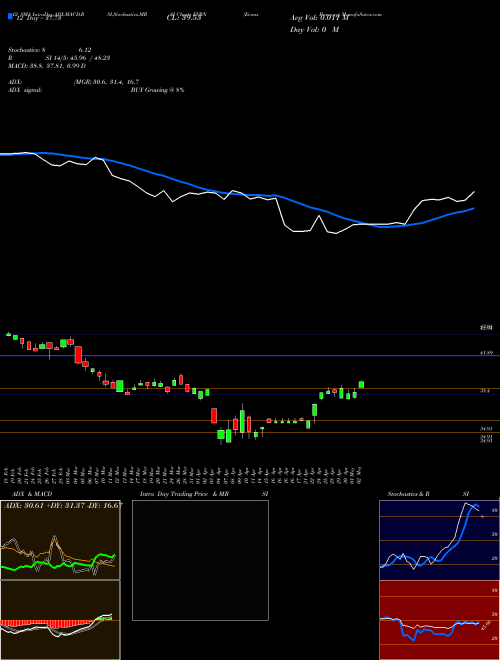
Task: Select the 'Day Vol: 0 M' text
Action: pyautogui.click(x=314, y=30)
